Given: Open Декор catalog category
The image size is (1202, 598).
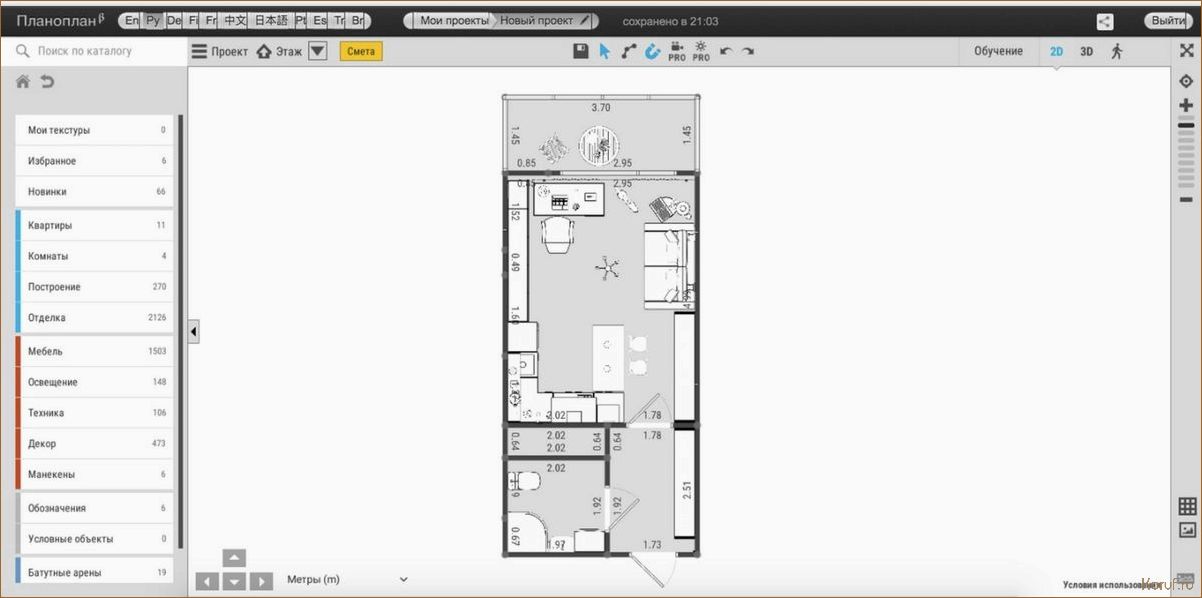Looking at the screenshot, I should pyautogui.click(x=95, y=443).
